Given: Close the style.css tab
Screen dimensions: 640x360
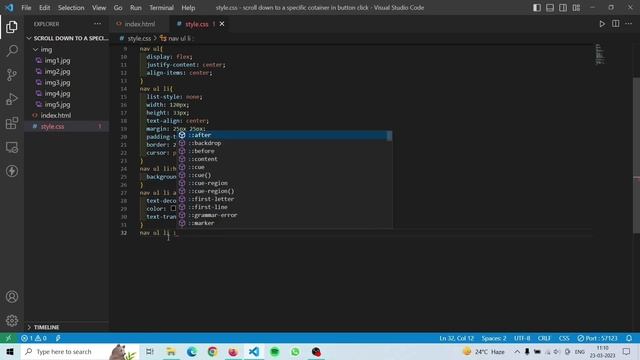Looking at the screenshot, I should click(222, 24).
